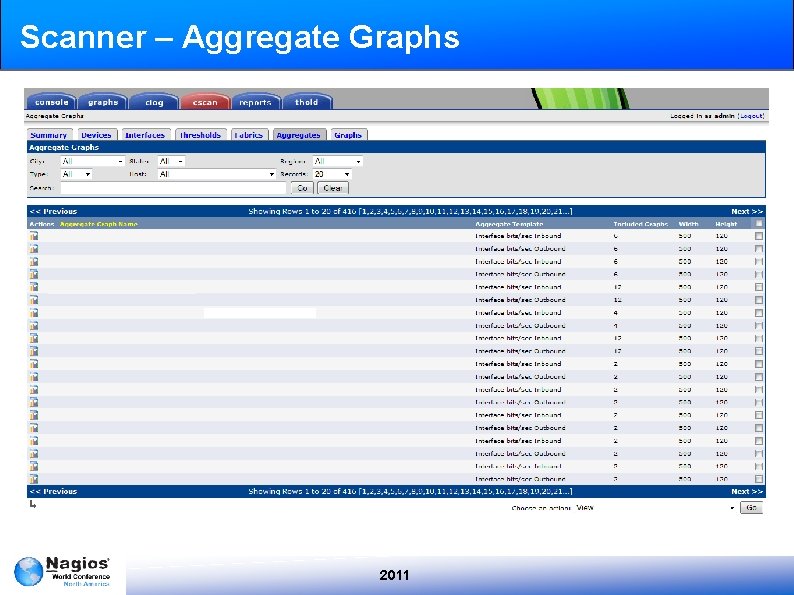Screen dimensions: 794x595
Task: Open the Host filter dropdown
Action: coord(217,174)
